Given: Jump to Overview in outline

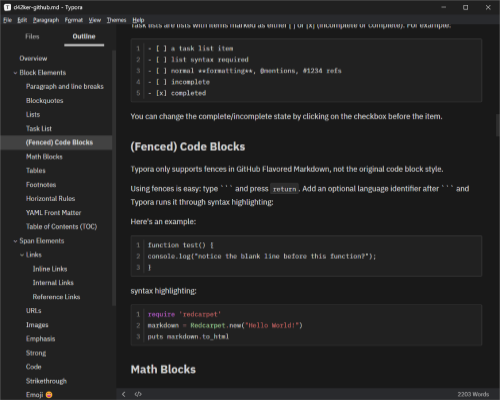Looking at the screenshot, I should point(33,58).
